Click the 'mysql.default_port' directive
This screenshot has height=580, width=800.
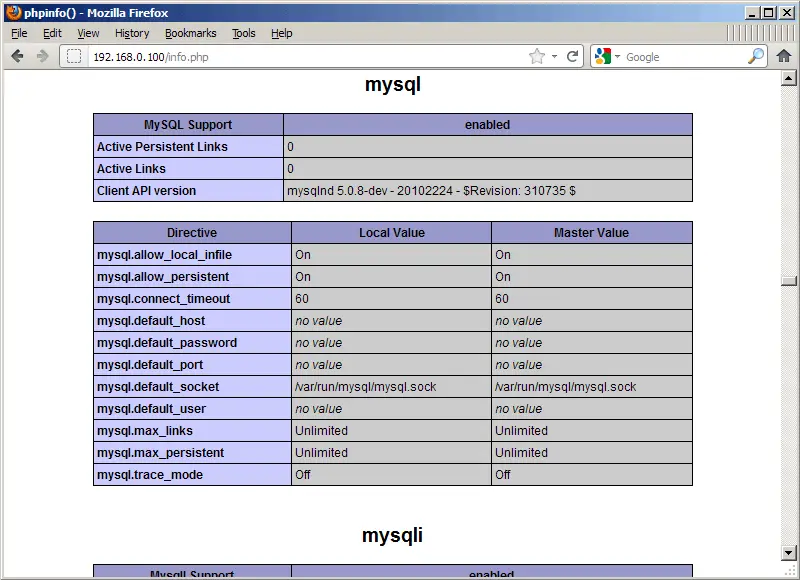pyautogui.click(x=150, y=364)
